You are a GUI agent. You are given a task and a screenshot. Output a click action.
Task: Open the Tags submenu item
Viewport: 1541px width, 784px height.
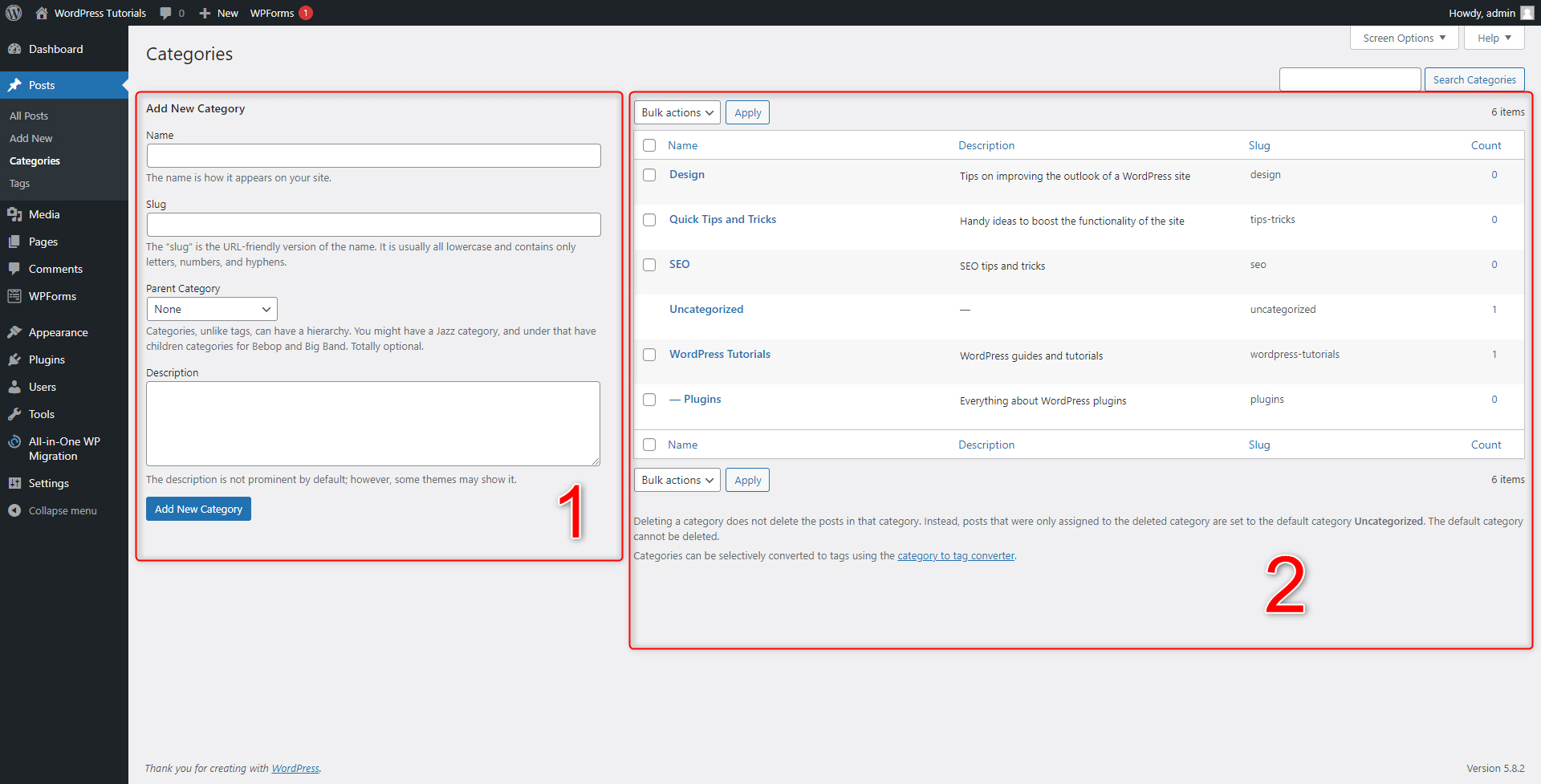tap(19, 183)
